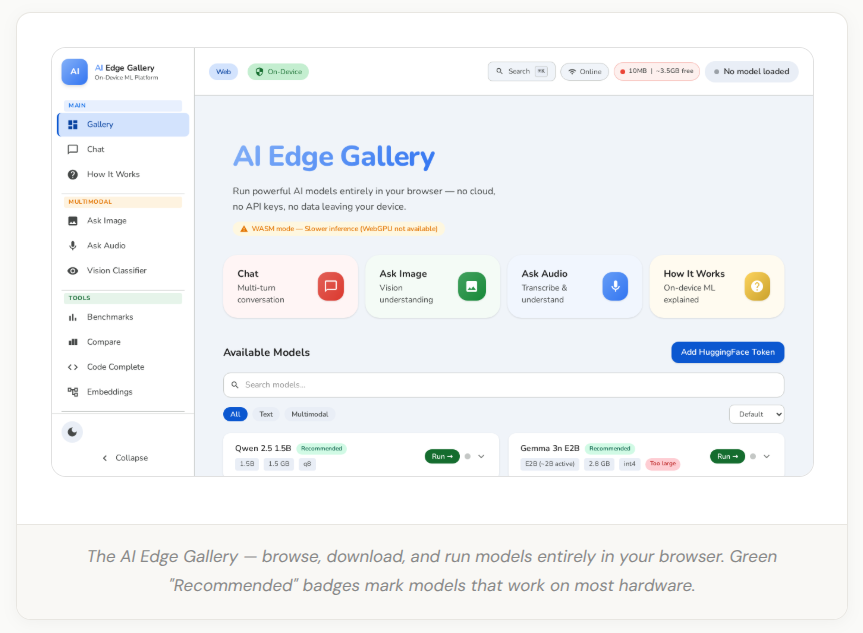Click the E2B (~2B active) tag
Viewport: 863px width, 633px height.
click(x=549, y=464)
